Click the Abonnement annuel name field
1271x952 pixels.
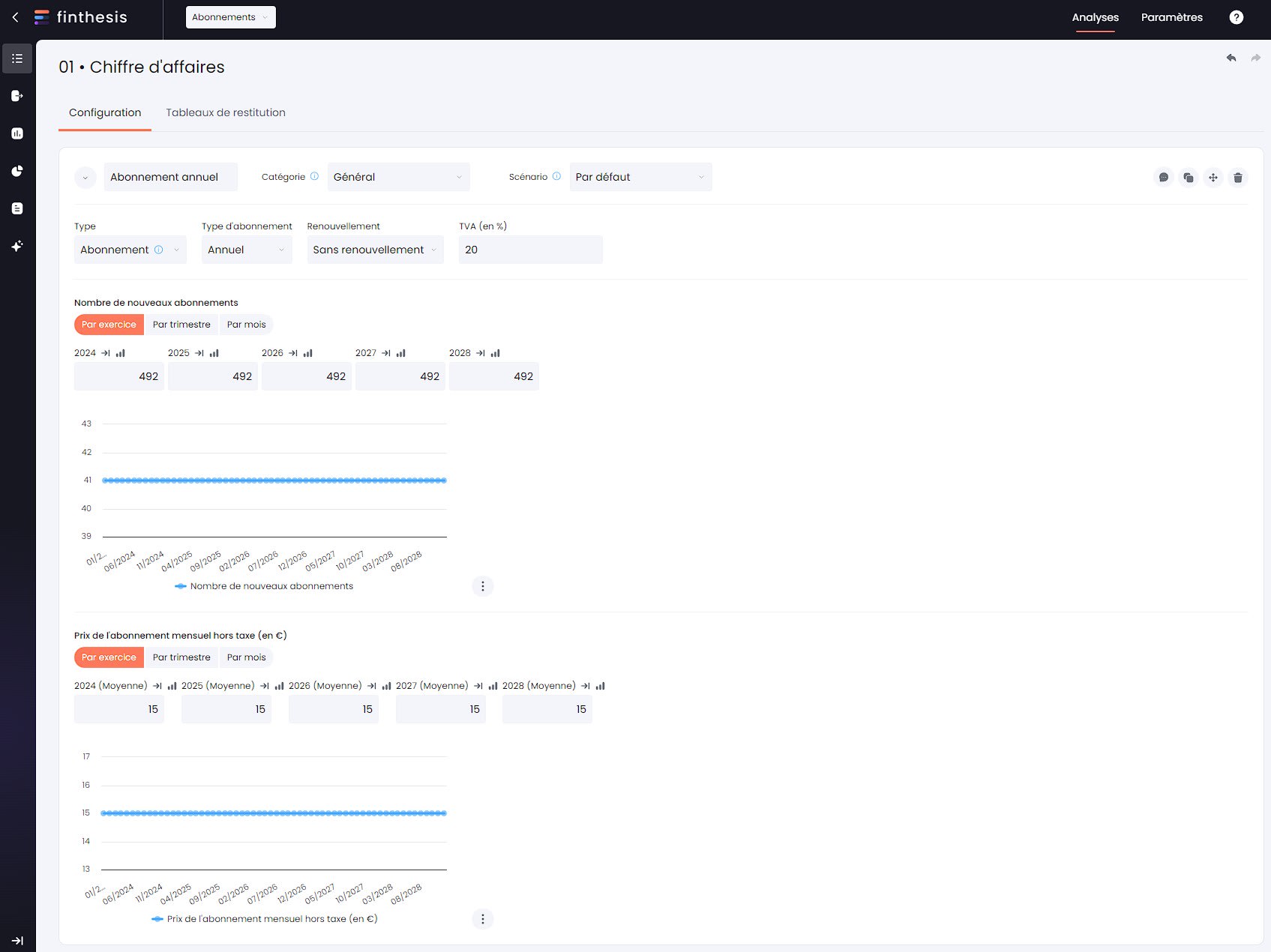pyautogui.click(x=171, y=177)
